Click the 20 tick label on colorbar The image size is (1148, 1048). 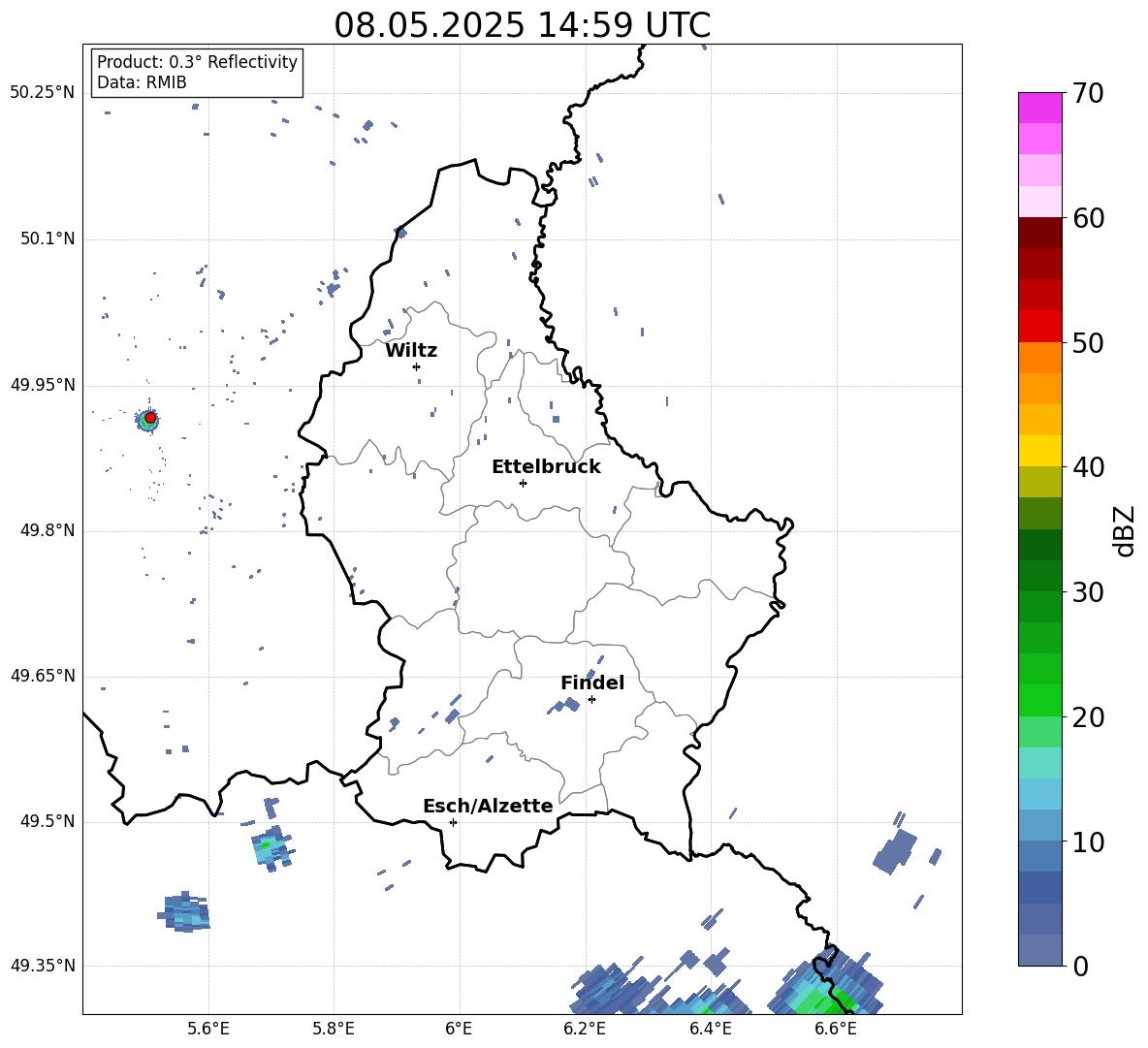[1088, 716]
